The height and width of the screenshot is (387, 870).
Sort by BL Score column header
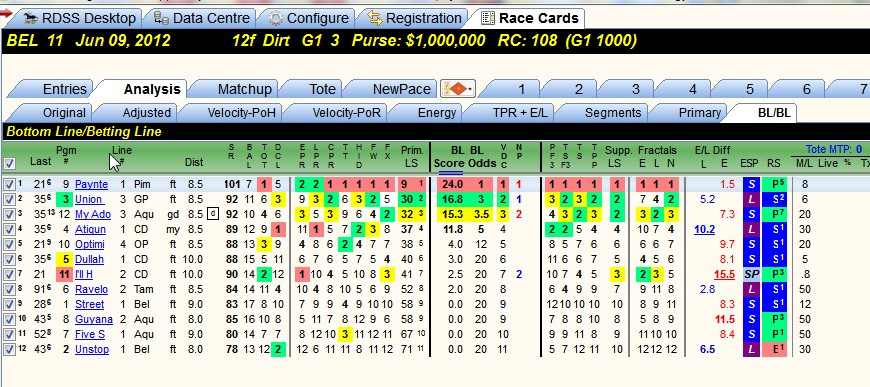449,157
